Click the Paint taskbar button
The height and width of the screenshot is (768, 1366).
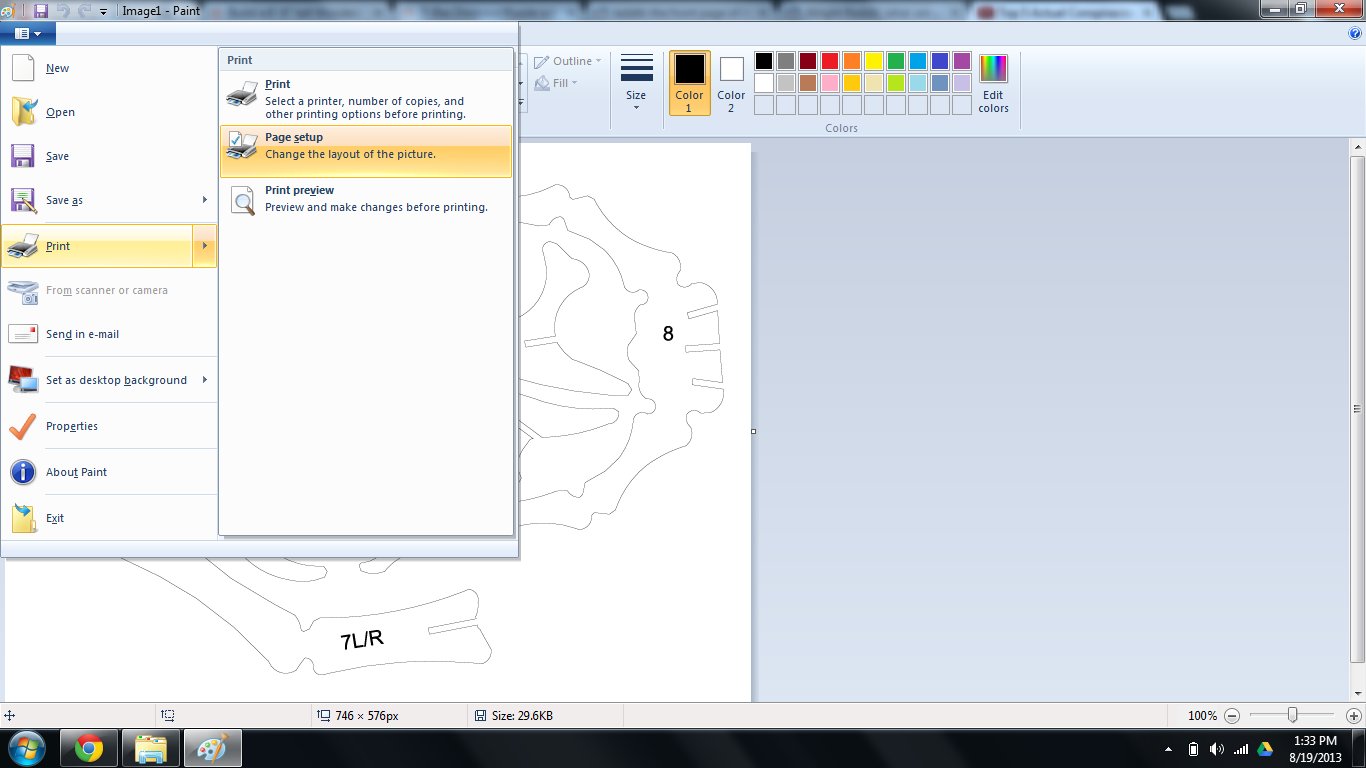point(213,748)
